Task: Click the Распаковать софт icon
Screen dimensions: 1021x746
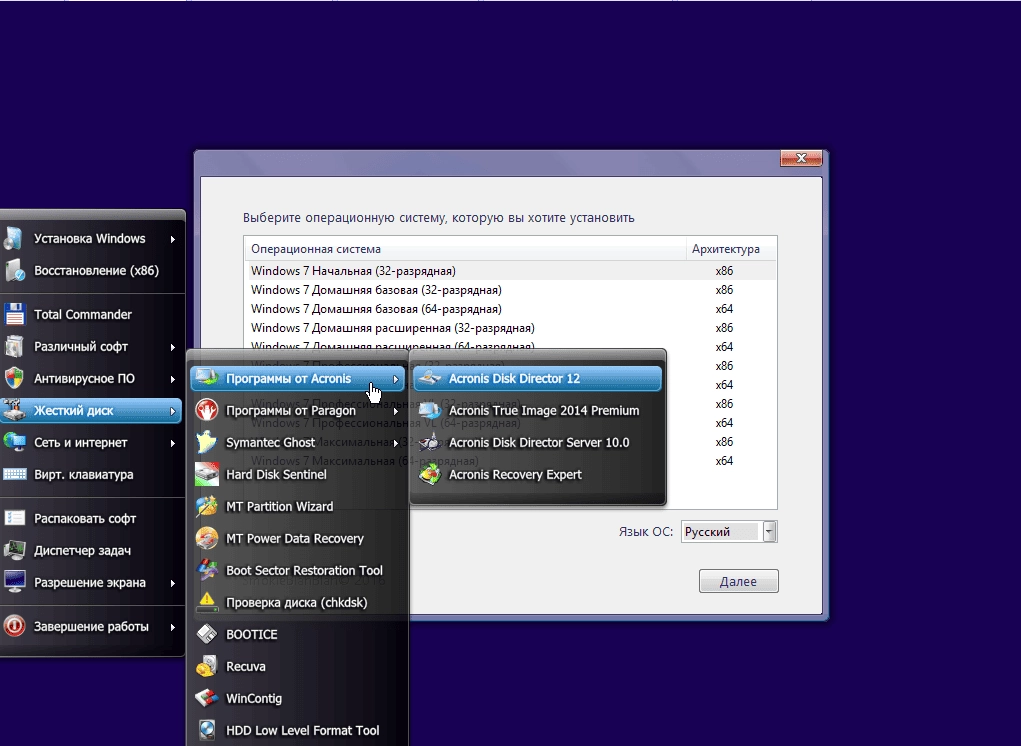Action: coord(14,518)
